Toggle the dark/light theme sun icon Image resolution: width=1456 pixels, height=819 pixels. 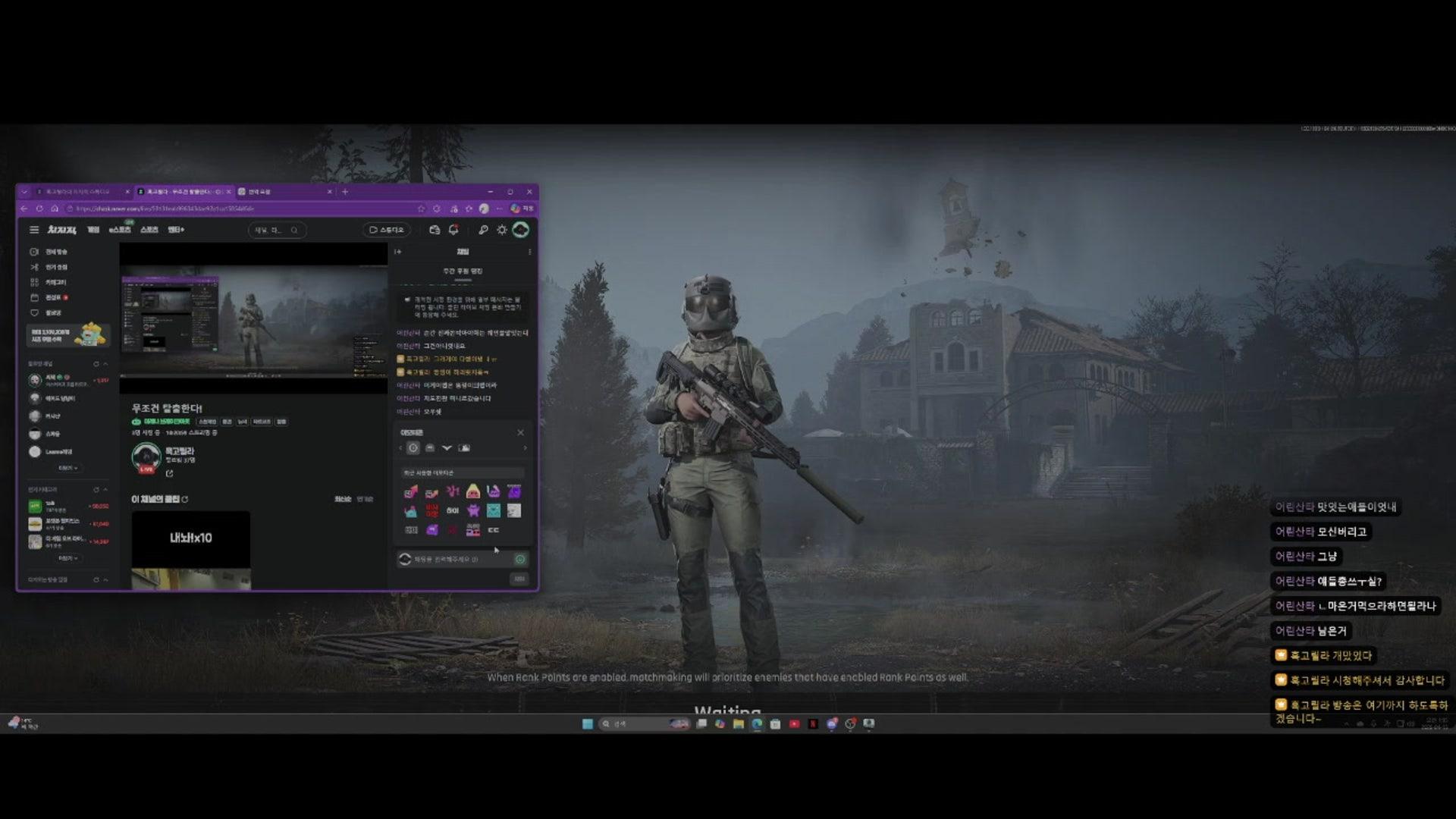(x=501, y=230)
